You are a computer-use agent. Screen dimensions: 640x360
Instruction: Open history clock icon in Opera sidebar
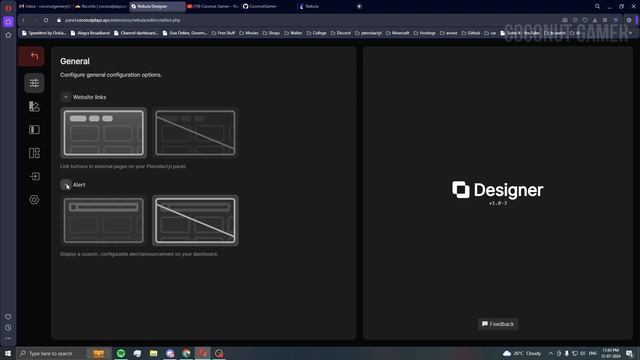coord(8,328)
